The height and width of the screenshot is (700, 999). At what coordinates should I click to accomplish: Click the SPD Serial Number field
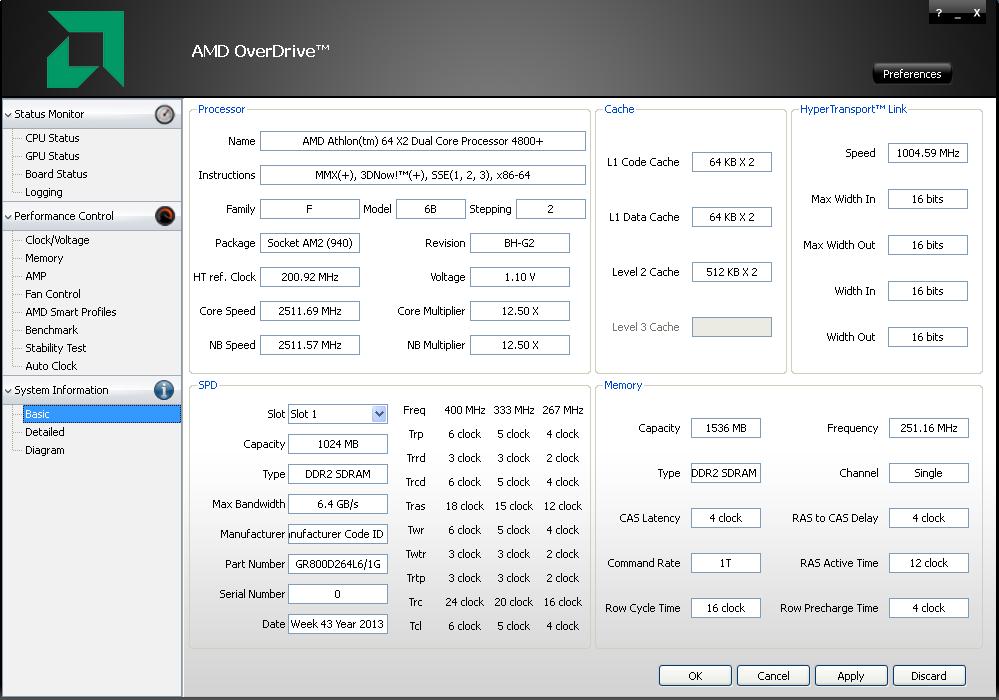coord(338,594)
